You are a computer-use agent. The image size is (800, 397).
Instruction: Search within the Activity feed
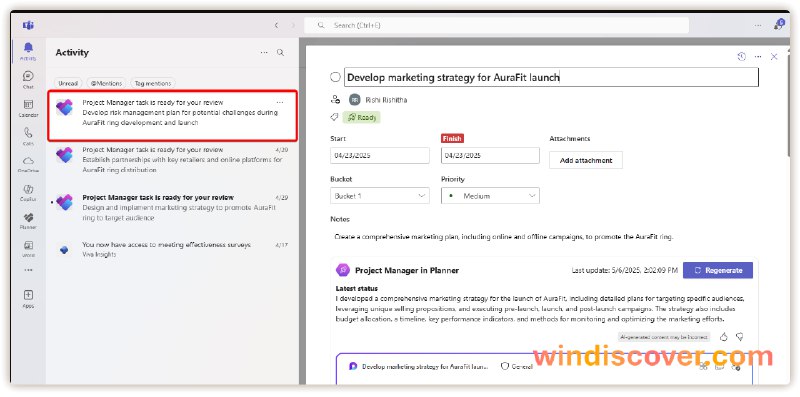[280, 53]
